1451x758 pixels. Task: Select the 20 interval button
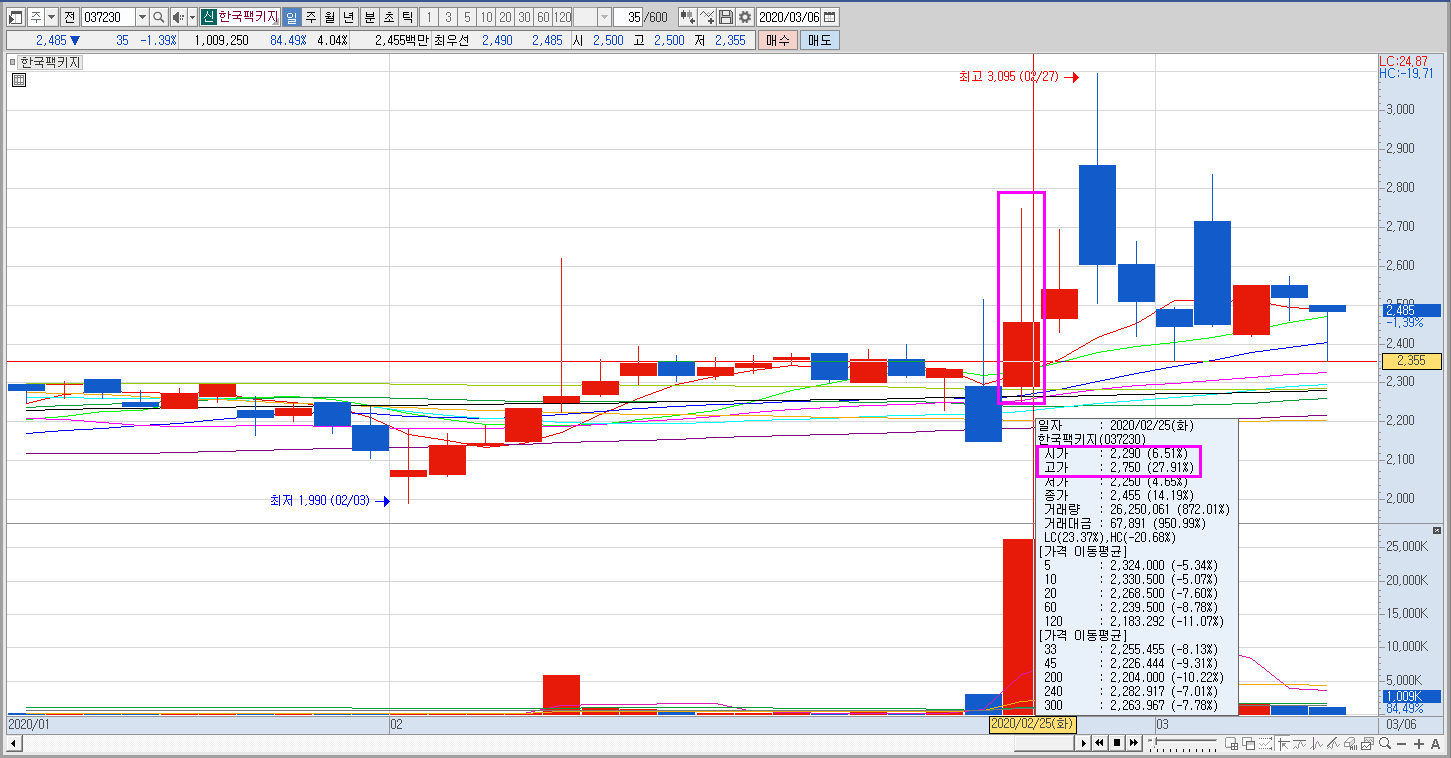point(505,17)
